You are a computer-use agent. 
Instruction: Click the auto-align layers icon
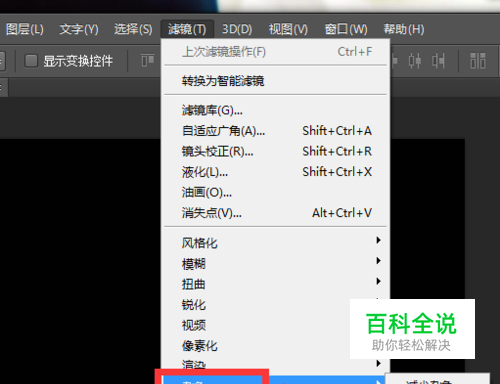478,61
